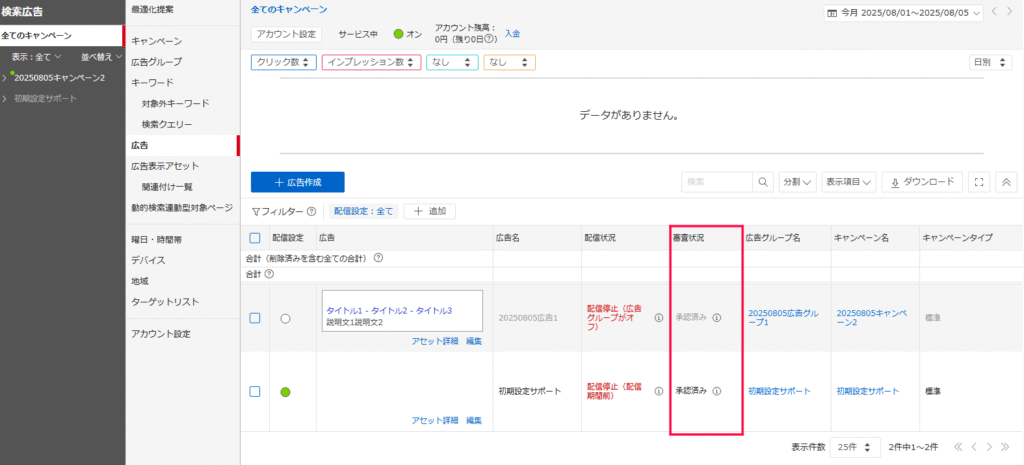Open 検索クエリー submenu item
The height and width of the screenshot is (465, 1024).
point(167,124)
